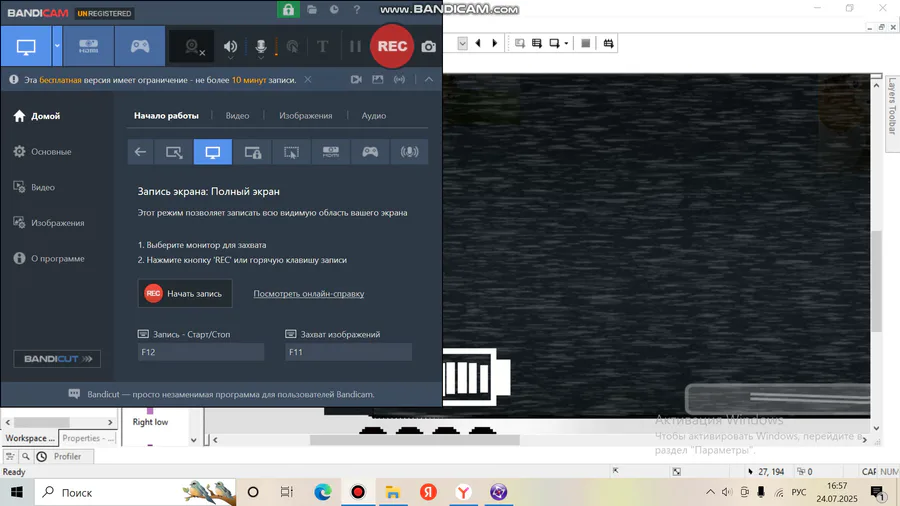Toggle webcam overlay icon
The image size is (900, 506).
click(193, 47)
